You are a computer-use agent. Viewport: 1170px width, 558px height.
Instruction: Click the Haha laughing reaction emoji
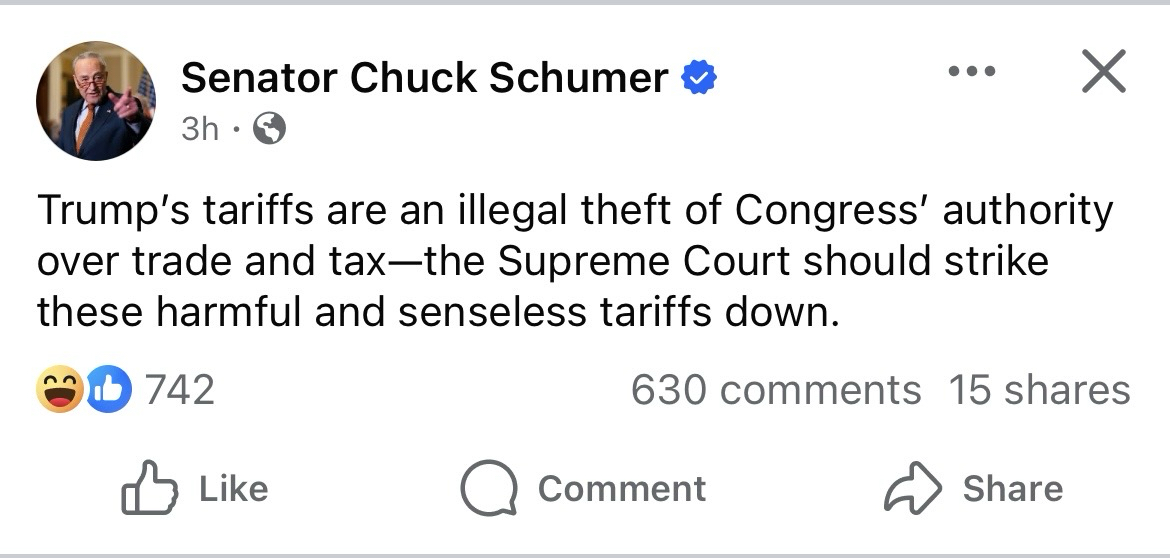(x=60, y=390)
